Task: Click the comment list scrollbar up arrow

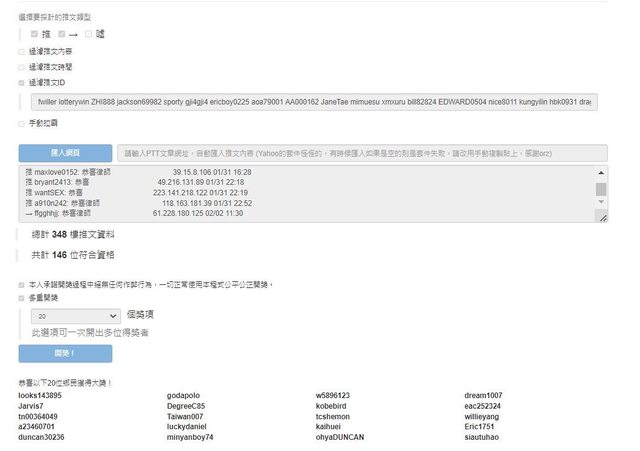Action: pos(601,172)
